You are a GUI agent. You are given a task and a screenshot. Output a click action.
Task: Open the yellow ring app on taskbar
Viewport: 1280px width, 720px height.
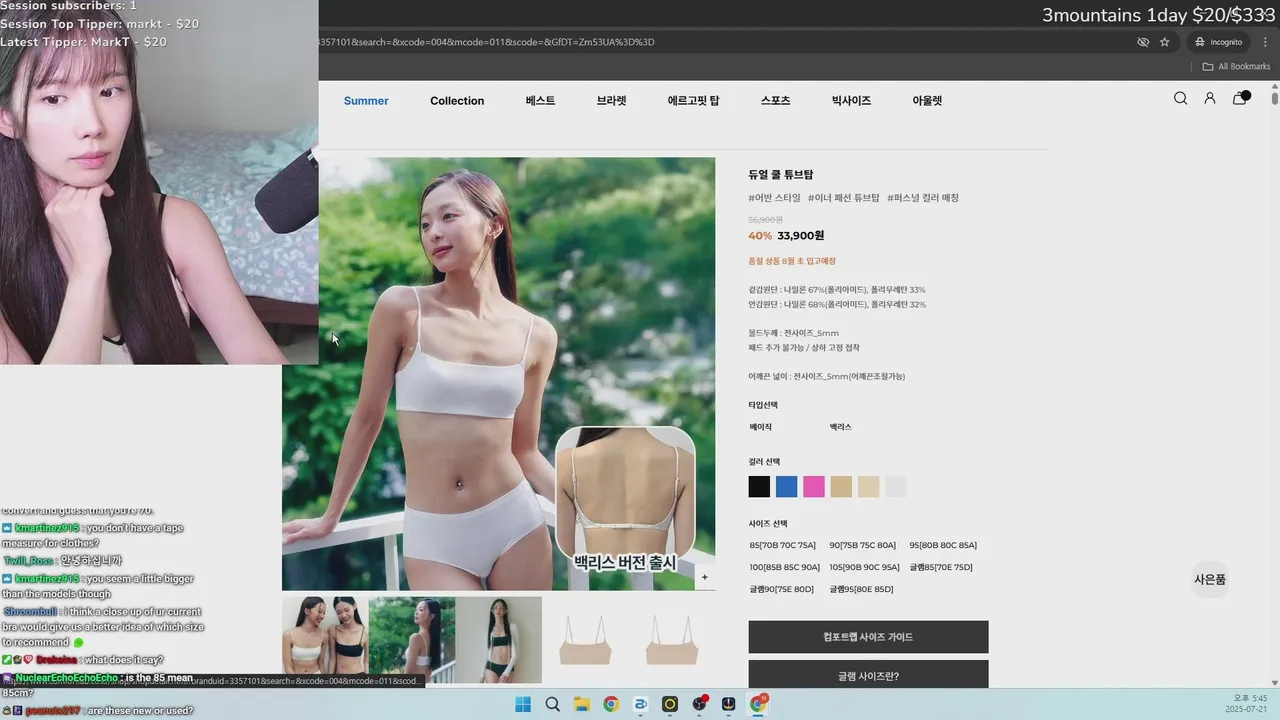tap(670, 704)
